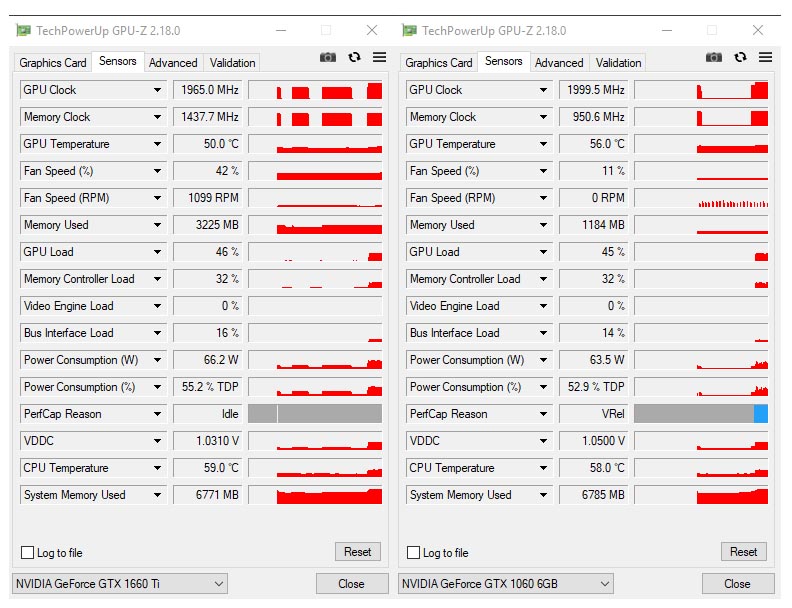
Task: Switch to Graphics Card tab in right window
Action: click(x=438, y=63)
